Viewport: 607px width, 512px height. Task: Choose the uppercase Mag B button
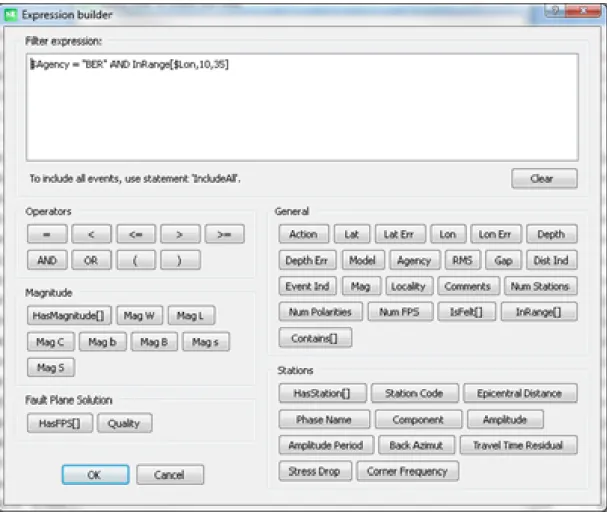click(154, 342)
